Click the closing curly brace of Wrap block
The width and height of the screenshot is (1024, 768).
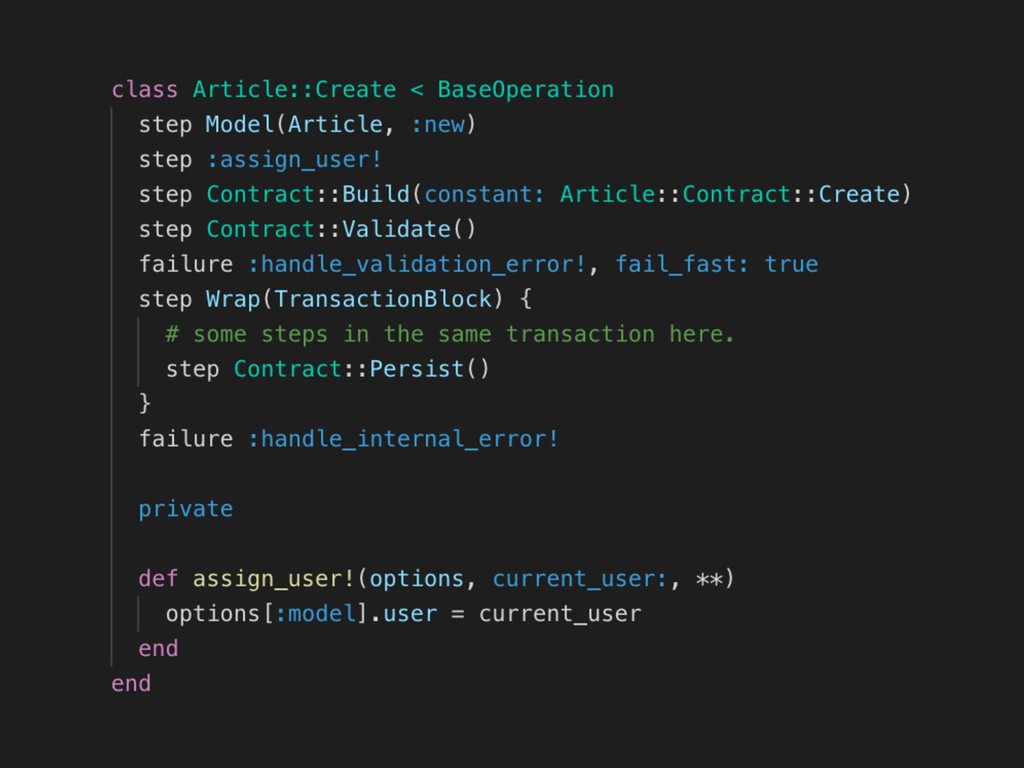(x=145, y=403)
